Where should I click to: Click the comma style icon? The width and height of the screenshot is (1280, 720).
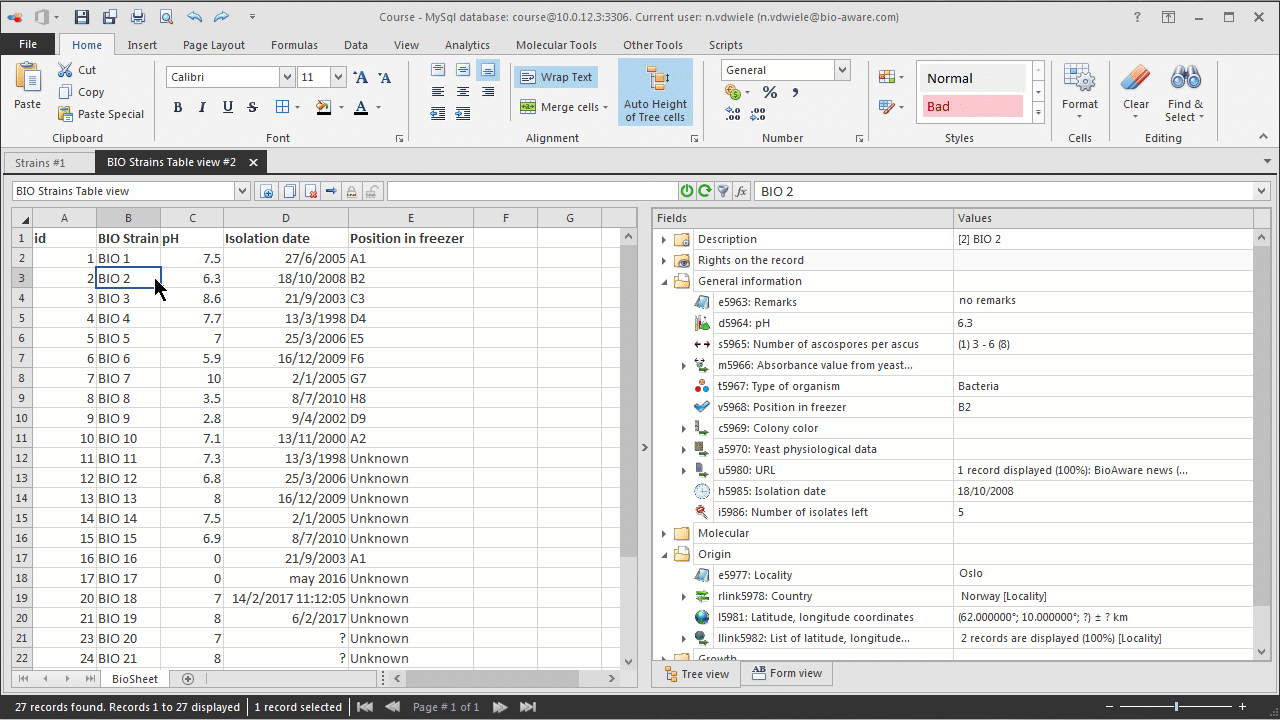pyautogui.click(x=795, y=92)
